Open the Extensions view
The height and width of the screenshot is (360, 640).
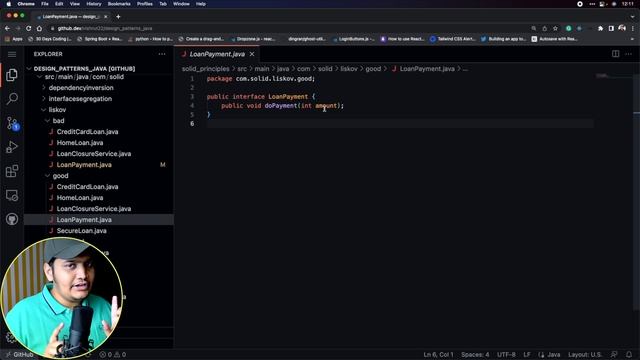[x=12, y=171]
